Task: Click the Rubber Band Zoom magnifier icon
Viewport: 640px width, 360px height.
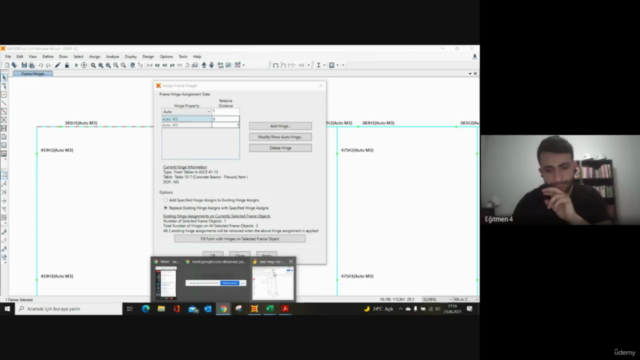Action: 93,65
